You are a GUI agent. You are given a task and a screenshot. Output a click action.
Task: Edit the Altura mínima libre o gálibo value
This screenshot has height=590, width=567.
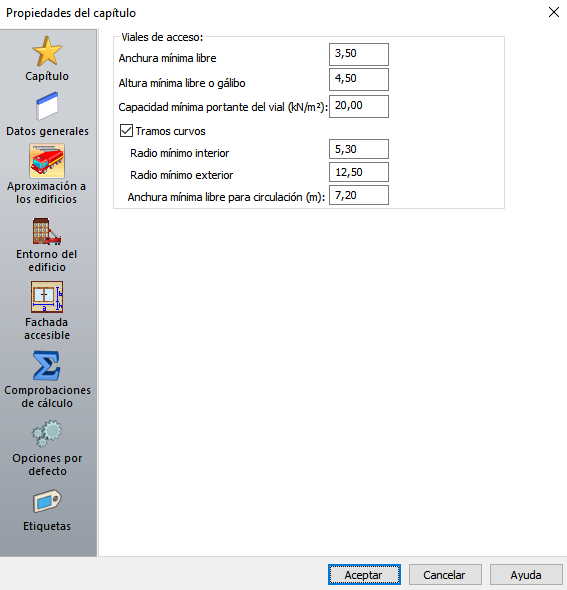(359, 79)
